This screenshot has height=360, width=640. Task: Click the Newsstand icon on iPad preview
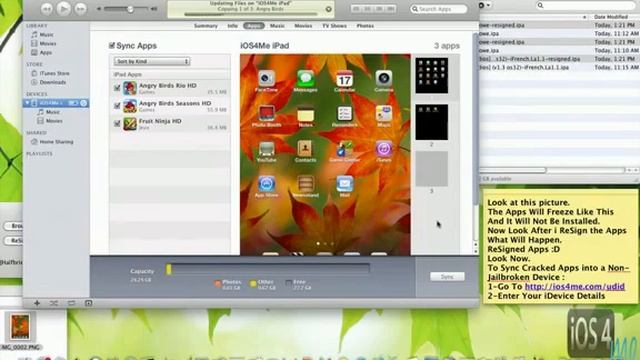click(305, 184)
